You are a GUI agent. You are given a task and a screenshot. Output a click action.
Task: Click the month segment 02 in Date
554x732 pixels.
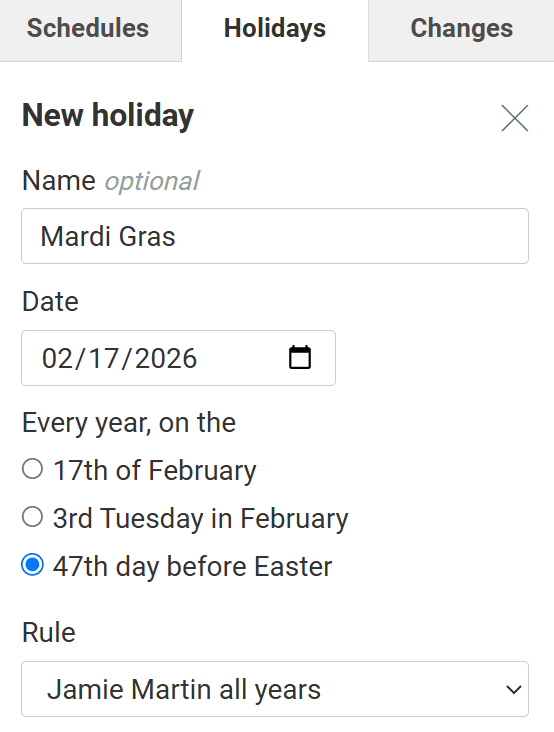point(56,358)
